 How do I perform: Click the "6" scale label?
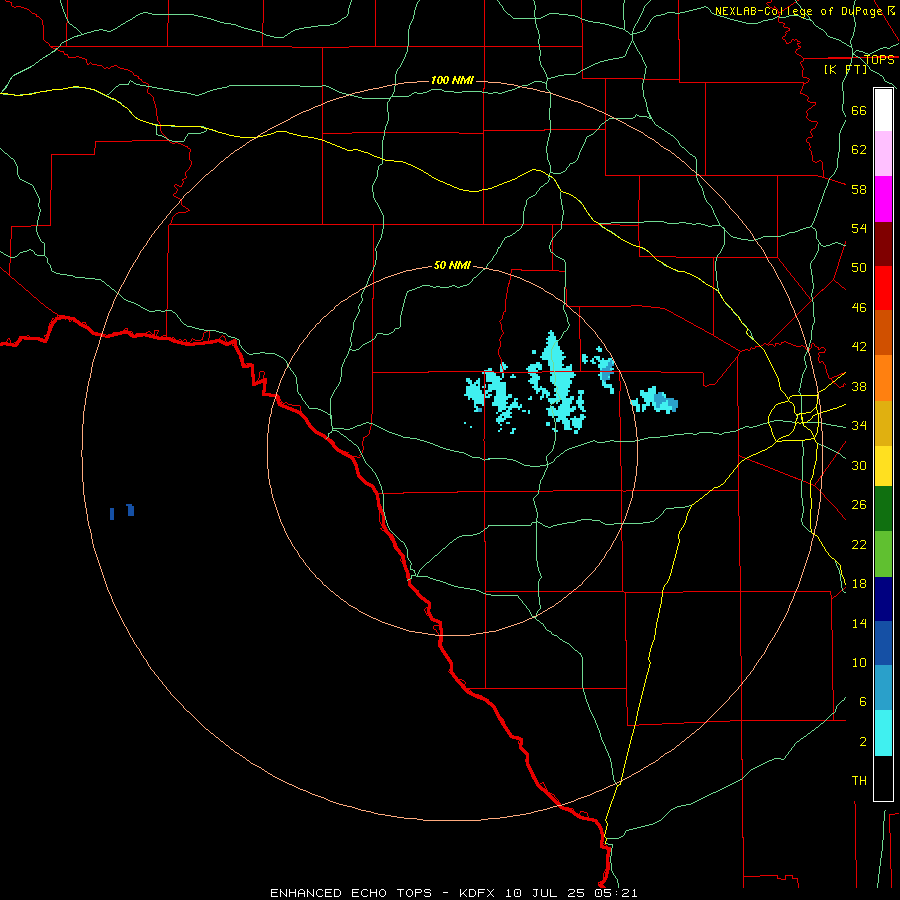pyautogui.click(x=863, y=701)
